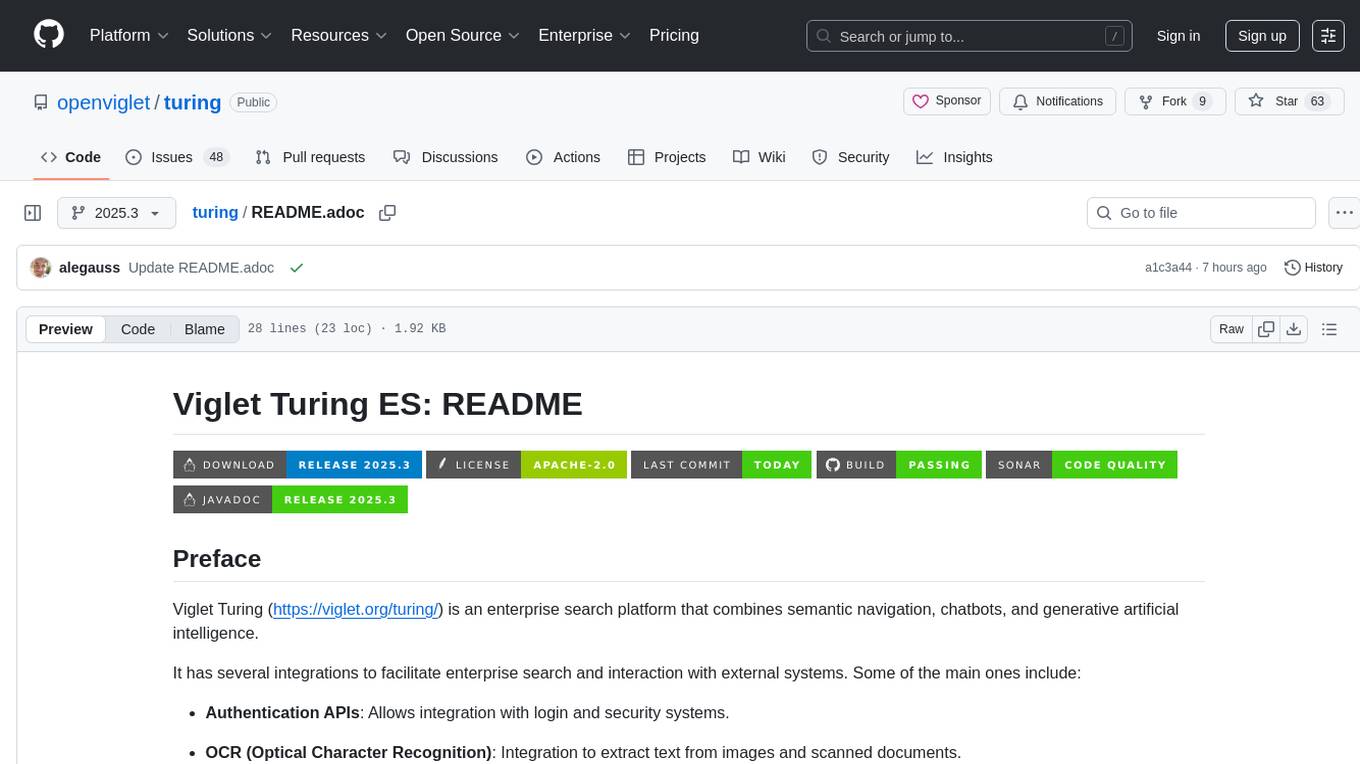
Task: Click 'OCR (Optical Character Recognition)' bullet text
Action: point(349,752)
